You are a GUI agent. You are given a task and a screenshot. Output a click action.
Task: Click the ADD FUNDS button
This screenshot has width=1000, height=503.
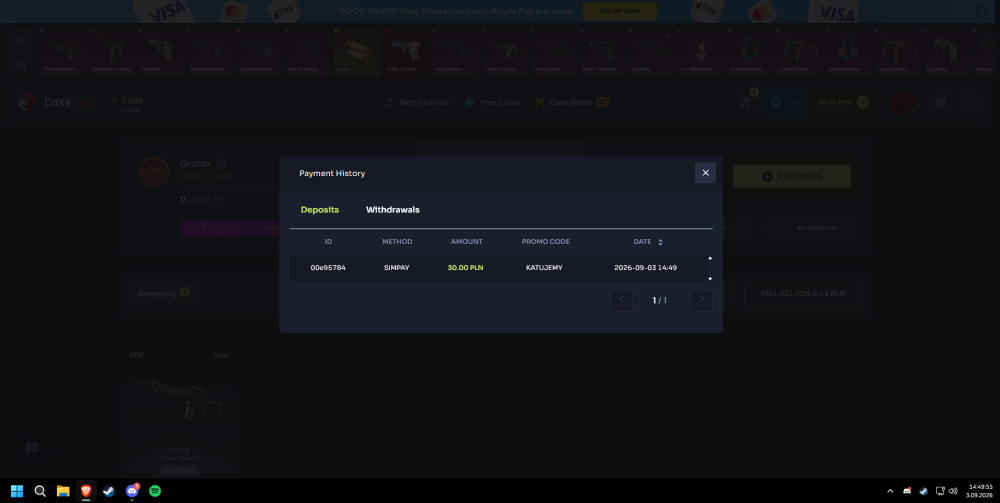pyautogui.click(x=791, y=176)
